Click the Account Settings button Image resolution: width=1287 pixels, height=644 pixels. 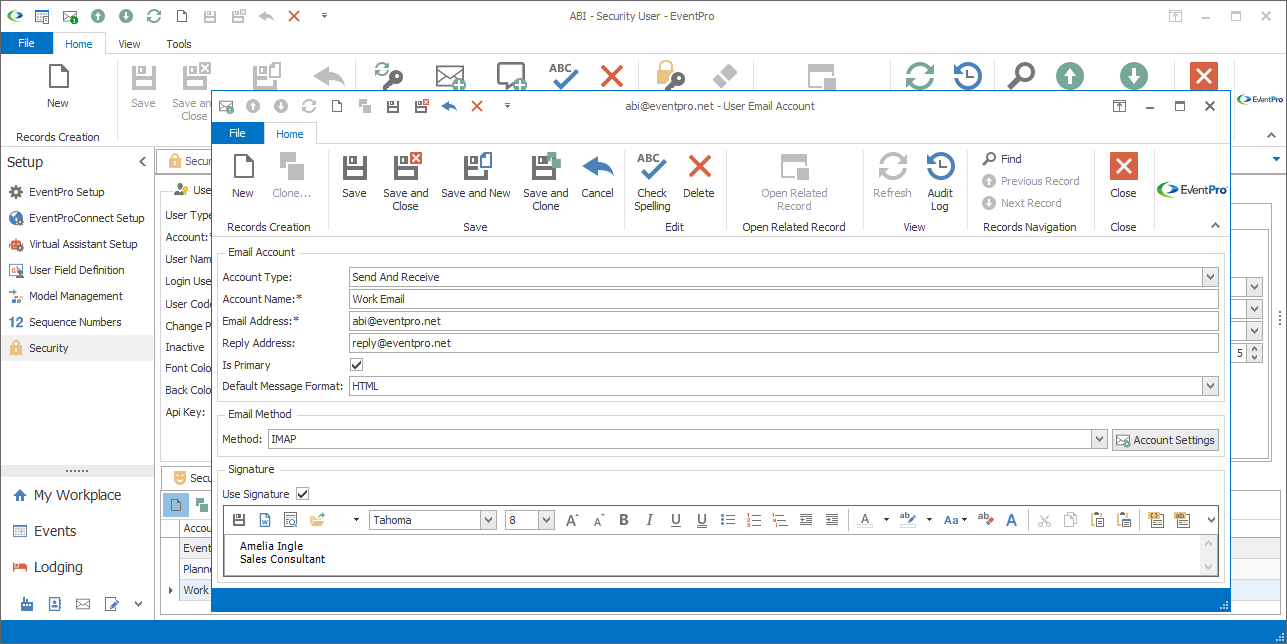coord(1165,440)
